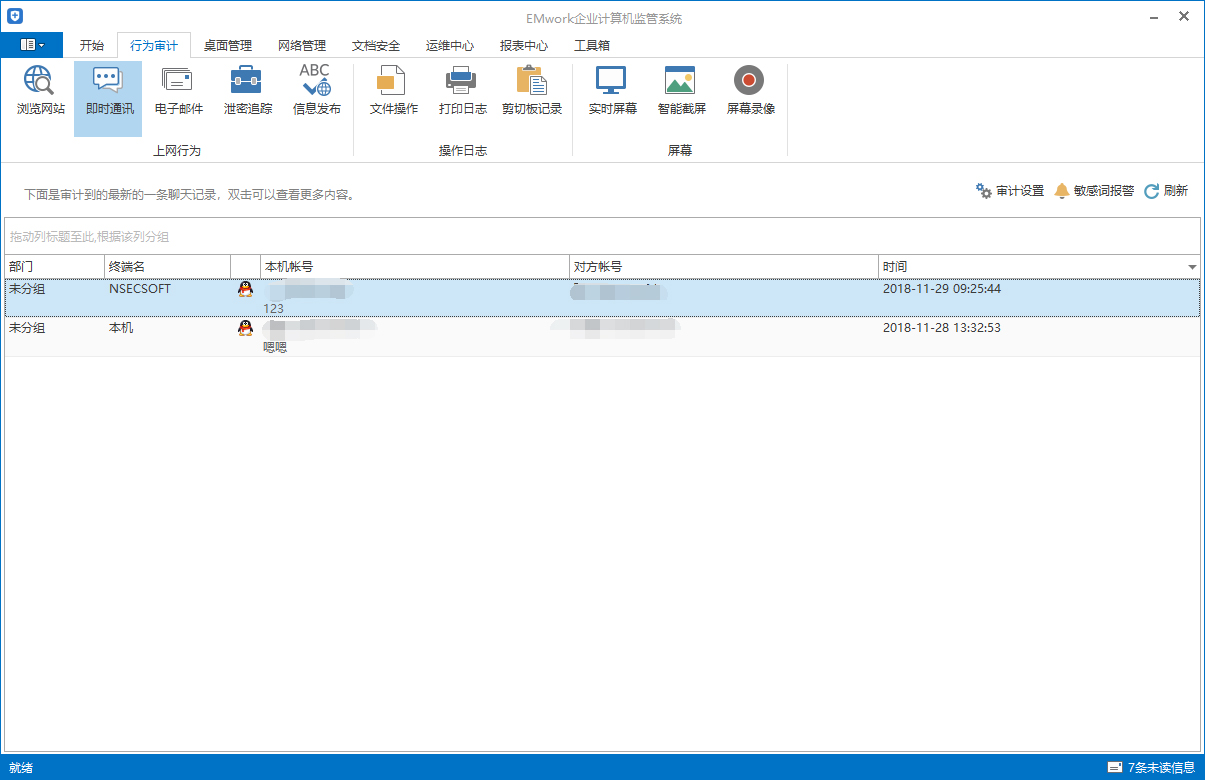Screen dimensions: 1205x780
Task: Refresh the chat record list with 刷新
Action: pos(1166,191)
